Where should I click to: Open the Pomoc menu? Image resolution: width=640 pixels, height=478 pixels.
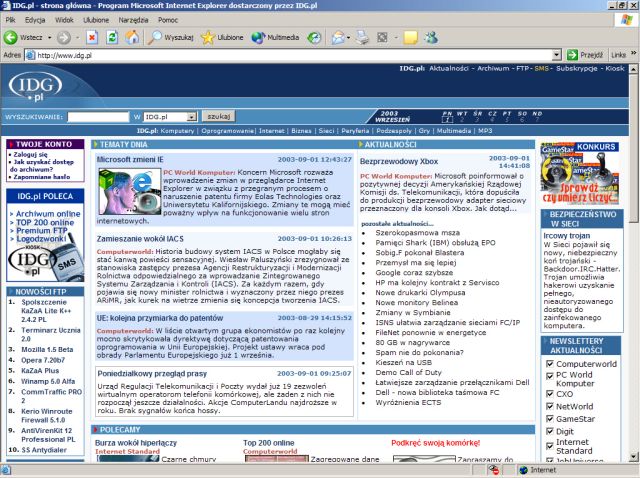click(x=168, y=20)
